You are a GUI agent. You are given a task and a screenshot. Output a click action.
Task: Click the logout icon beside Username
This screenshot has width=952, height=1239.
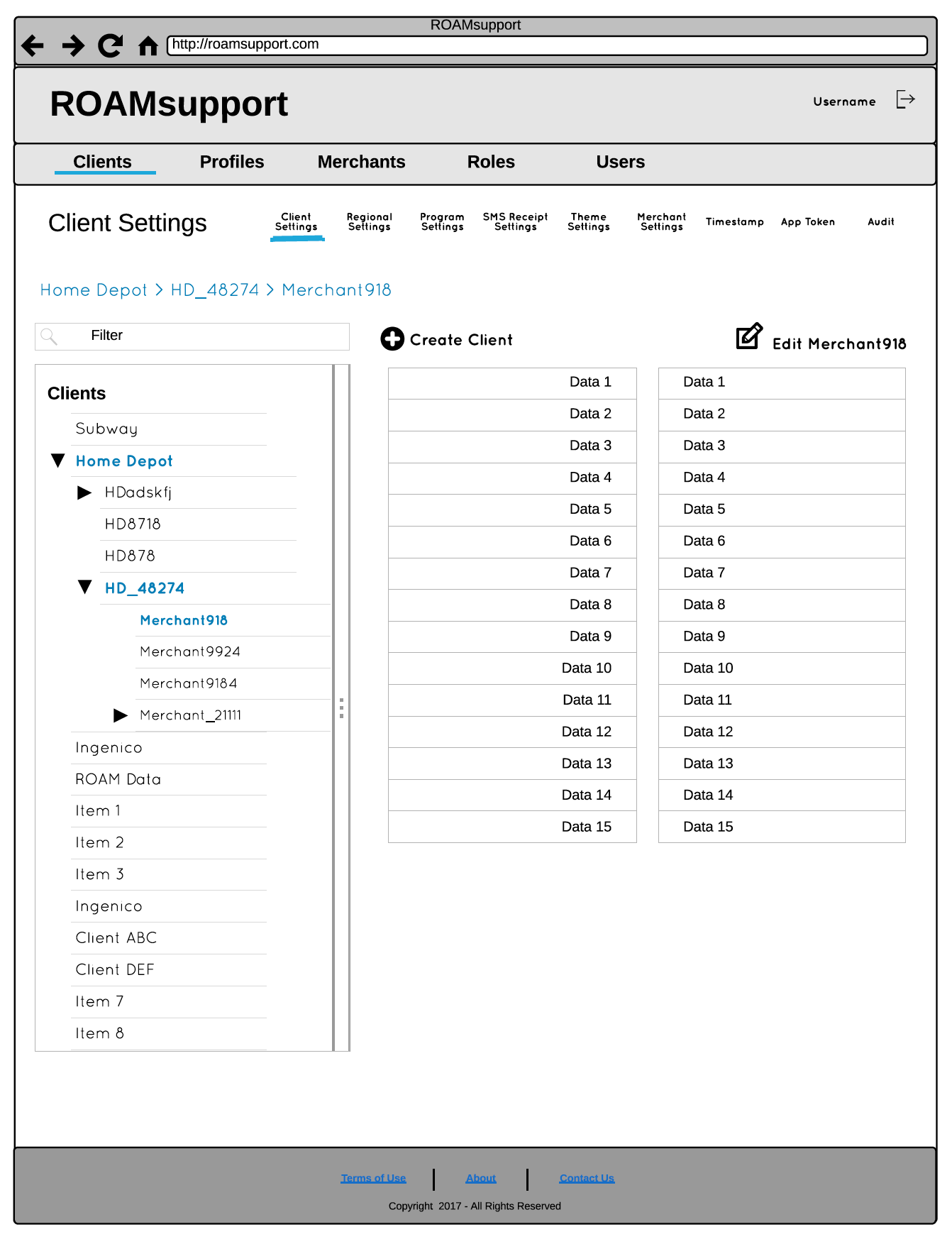coord(906,99)
